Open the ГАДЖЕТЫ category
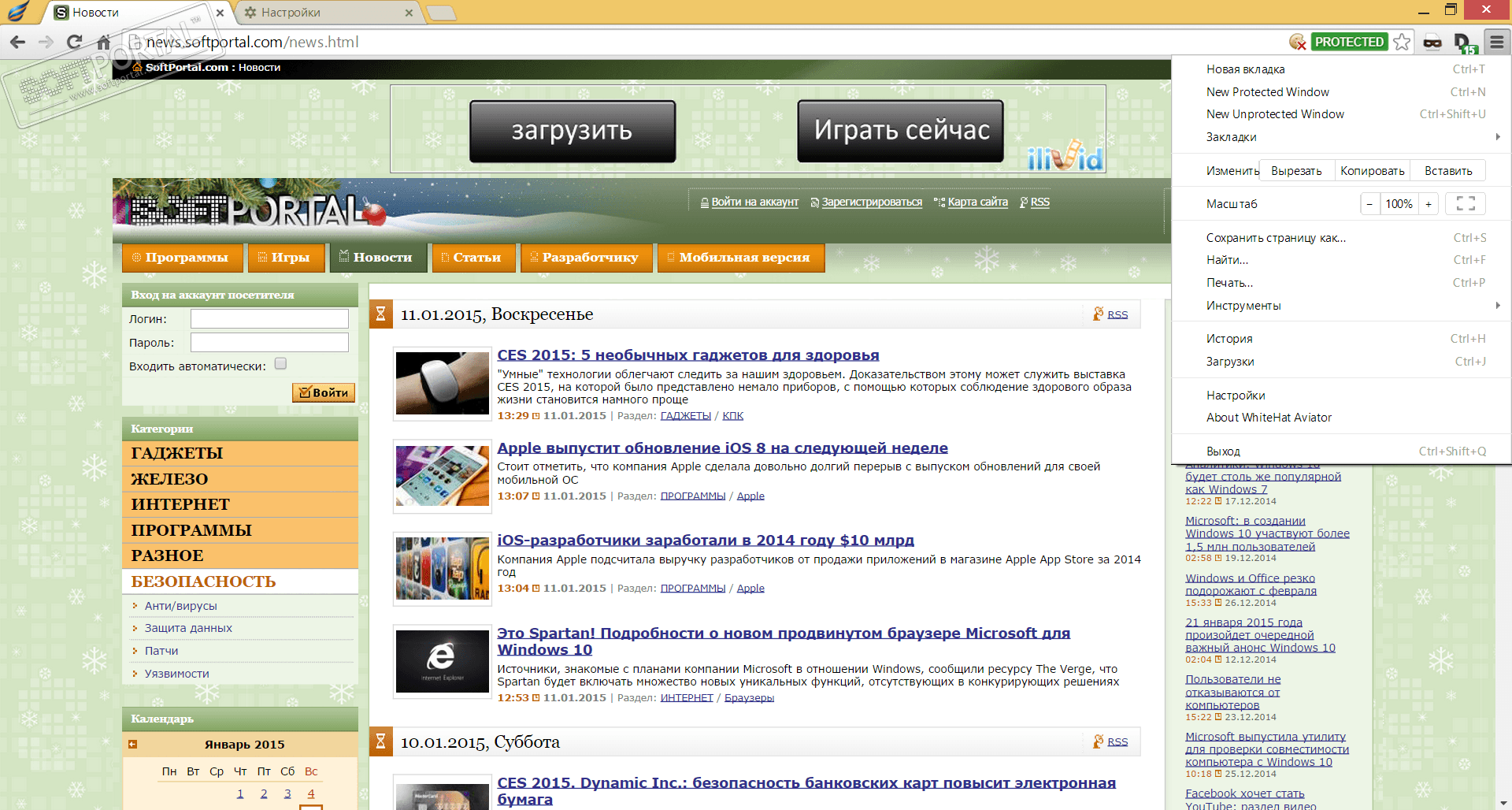 [x=240, y=454]
